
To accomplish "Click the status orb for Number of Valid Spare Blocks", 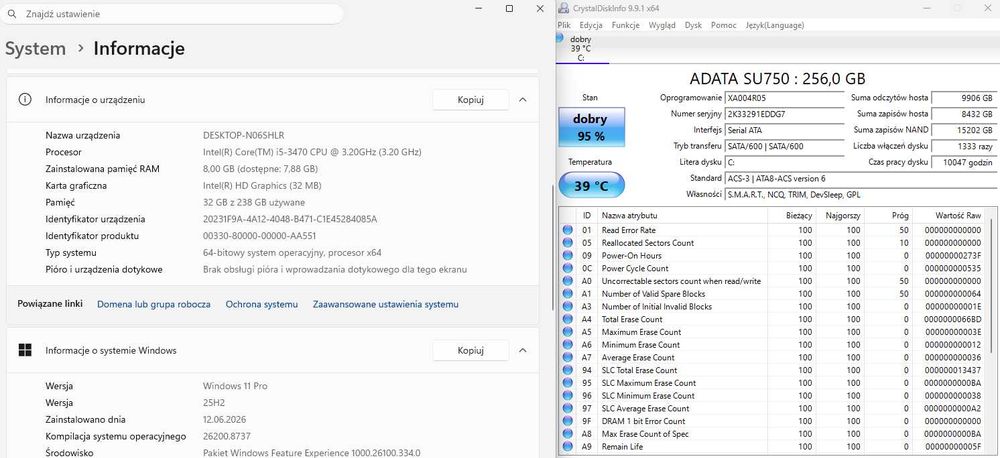I will pos(568,294).
